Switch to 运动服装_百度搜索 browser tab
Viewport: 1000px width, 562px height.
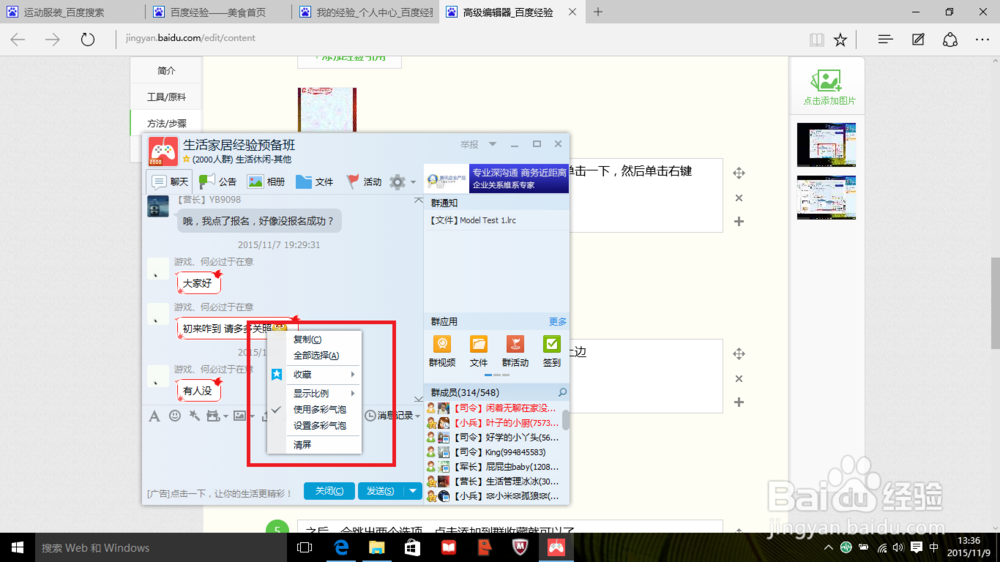(64, 12)
